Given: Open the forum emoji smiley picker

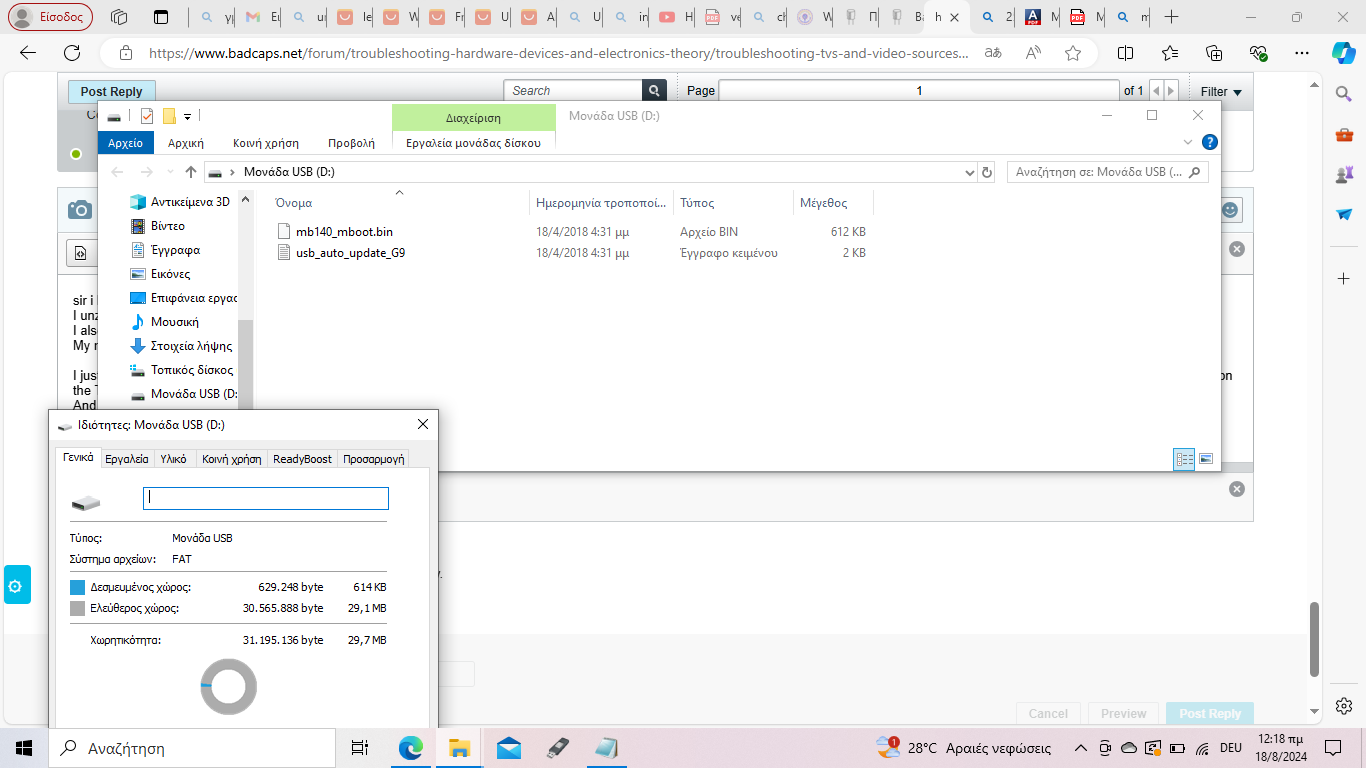Looking at the screenshot, I should [x=1230, y=210].
